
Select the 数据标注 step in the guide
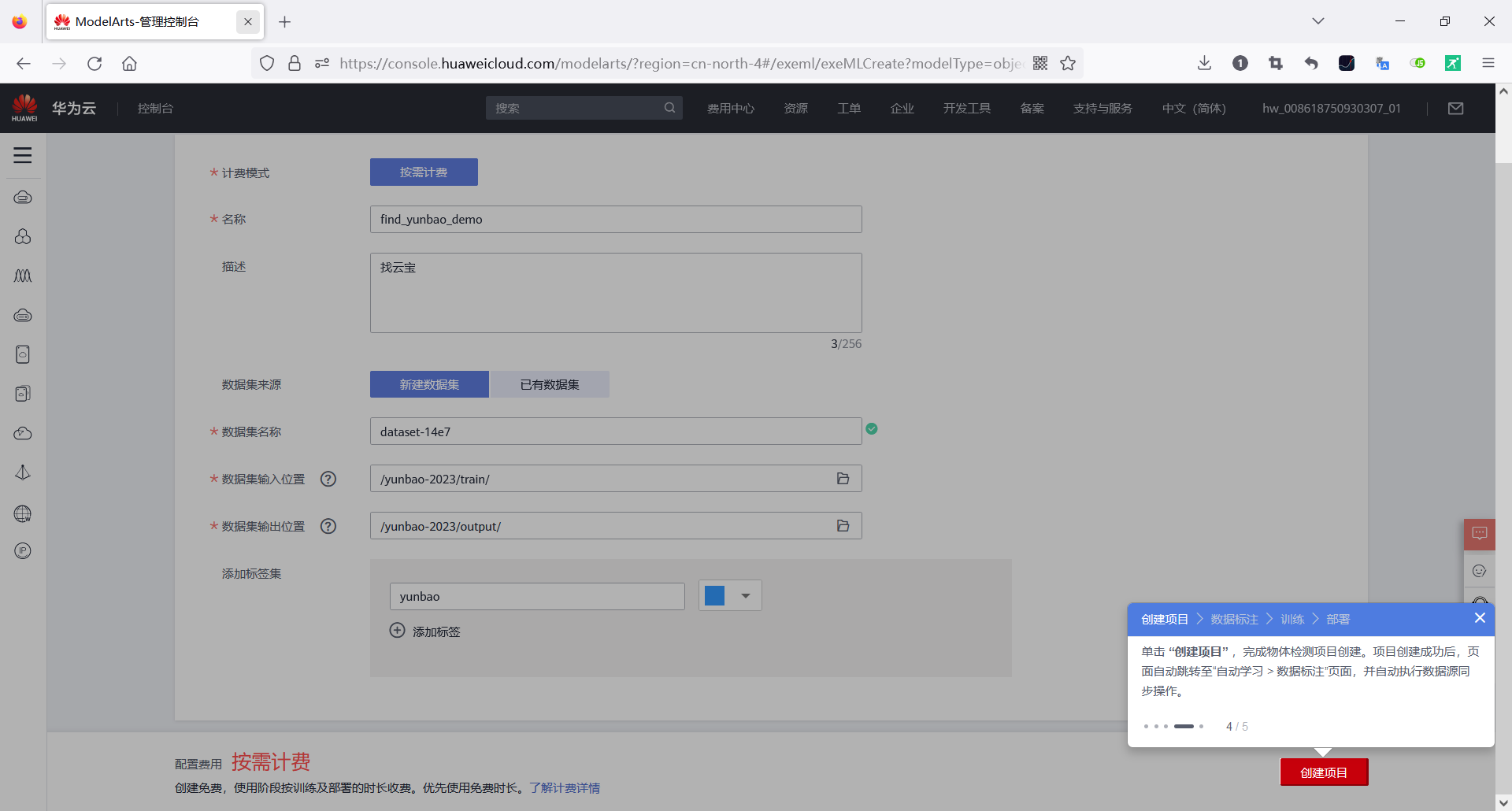click(1234, 619)
